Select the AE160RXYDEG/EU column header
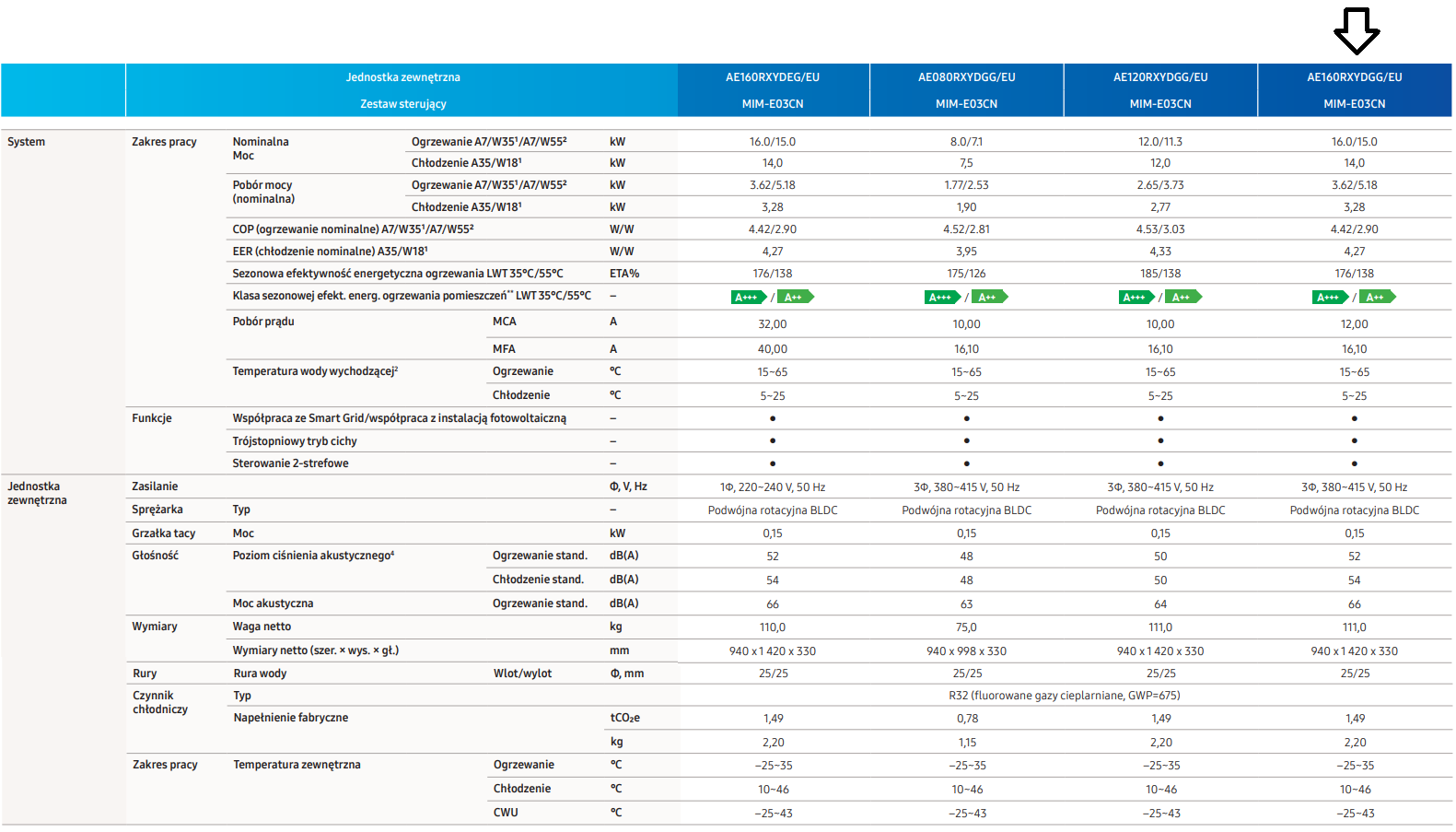Image resolution: width=1456 pixels, height=832 pixels. 773,77
